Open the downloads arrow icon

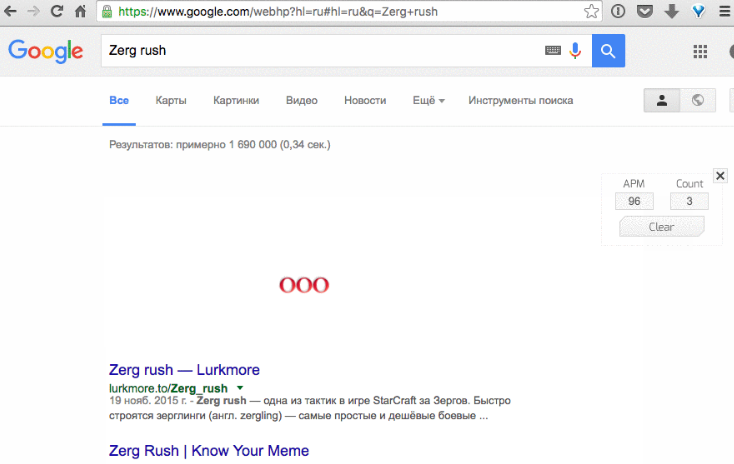[672, 11]
